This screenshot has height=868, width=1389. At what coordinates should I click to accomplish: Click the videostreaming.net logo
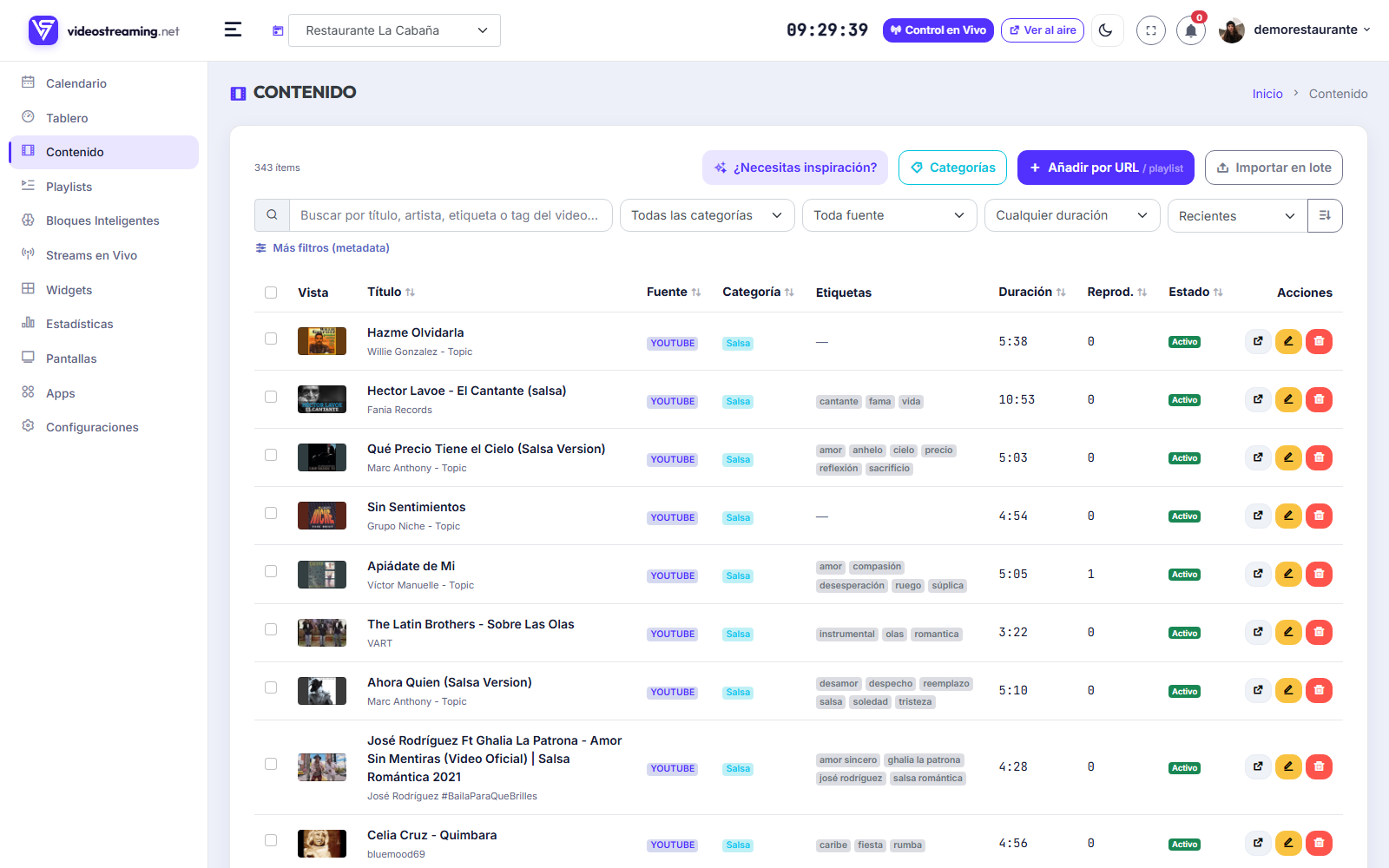click(104, 30)
